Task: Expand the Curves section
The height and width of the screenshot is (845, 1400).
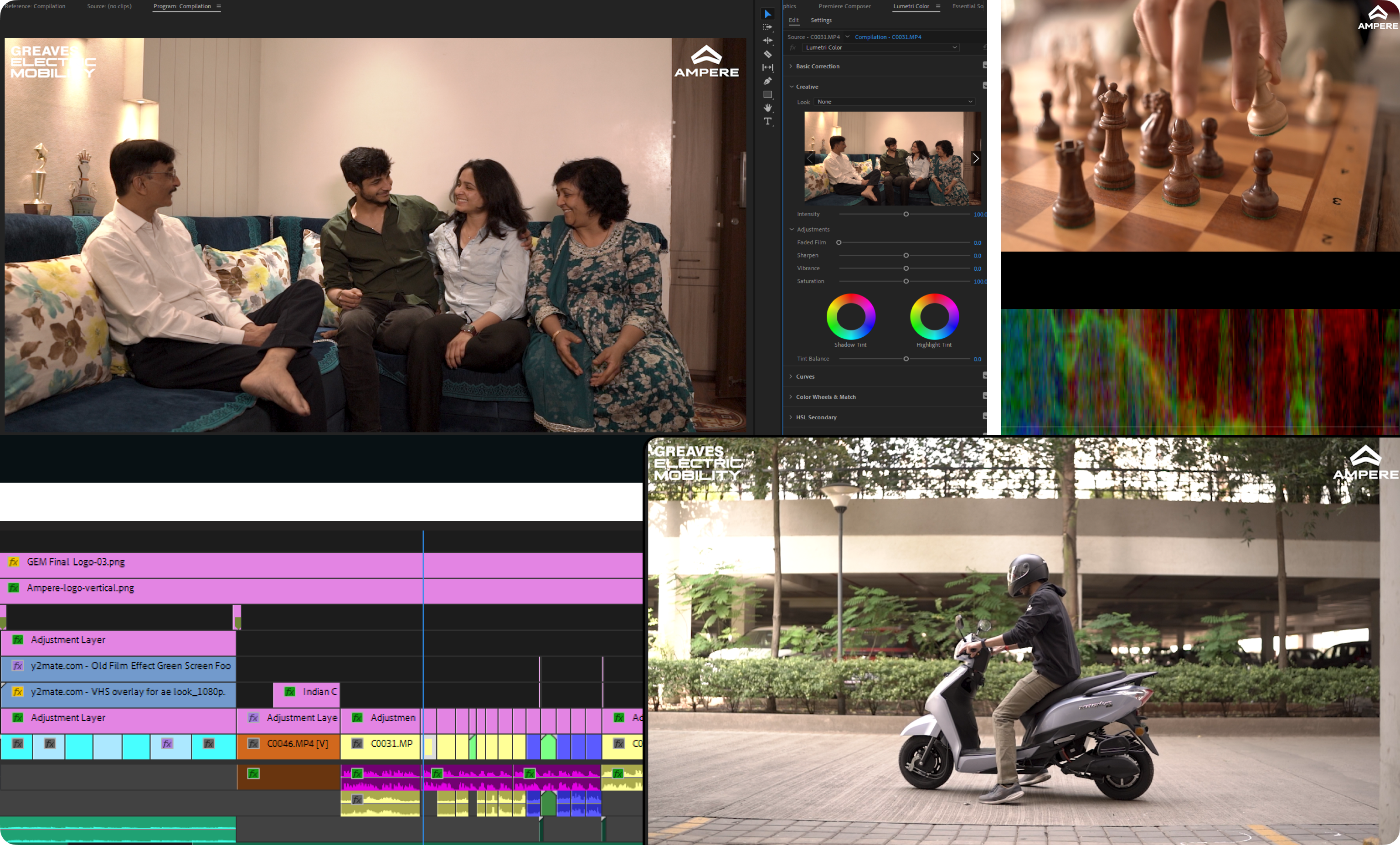Action: tap(790, 377)
